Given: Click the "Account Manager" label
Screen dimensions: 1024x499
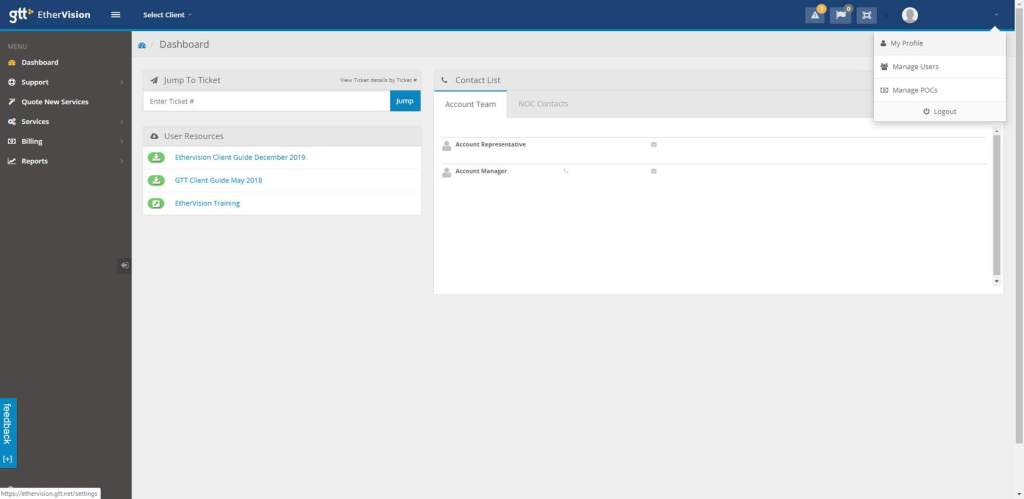Looking at the screenshot, I should coord(481,171).
